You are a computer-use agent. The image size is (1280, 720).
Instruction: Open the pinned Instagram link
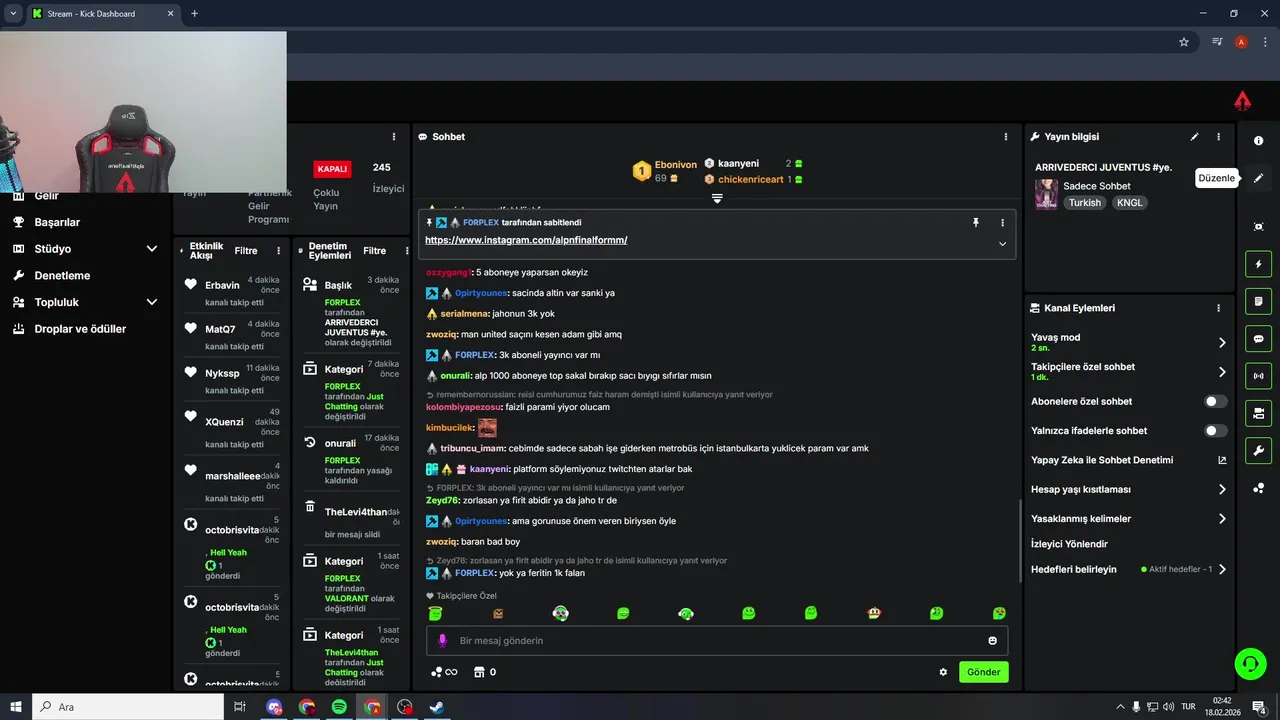tap(526, 240)
